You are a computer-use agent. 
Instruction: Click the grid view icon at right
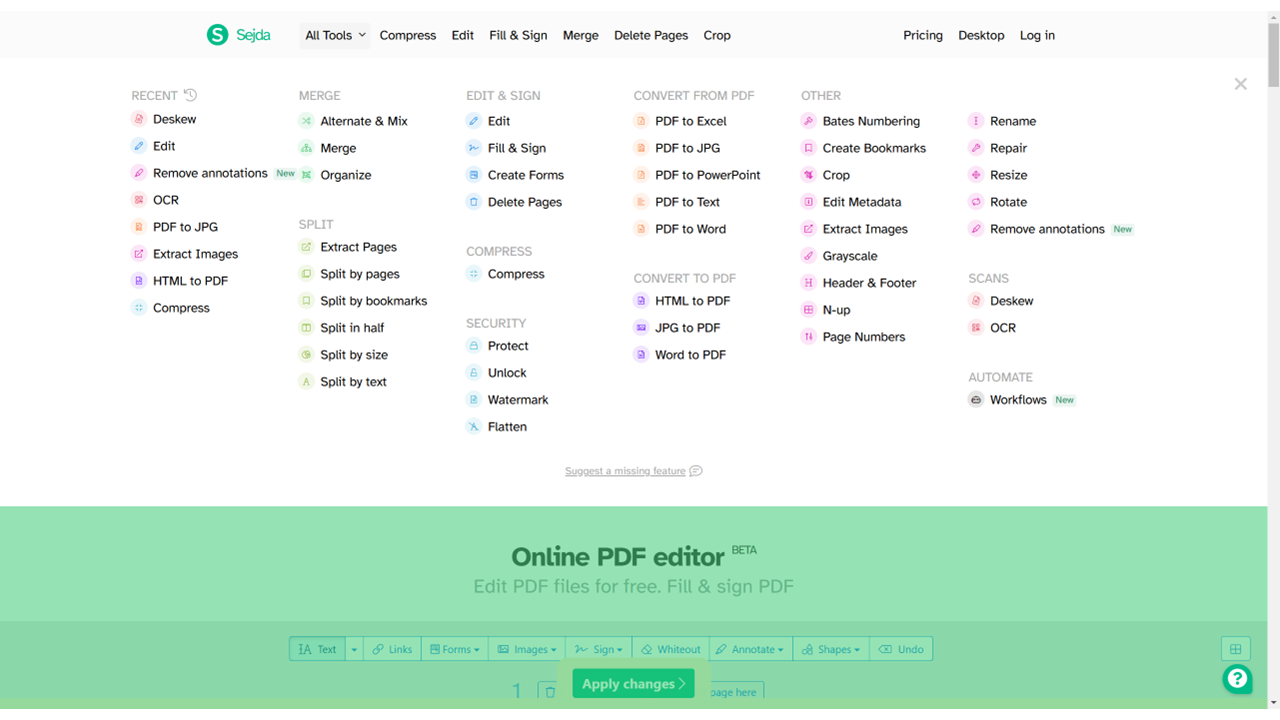pos(1235,649)
